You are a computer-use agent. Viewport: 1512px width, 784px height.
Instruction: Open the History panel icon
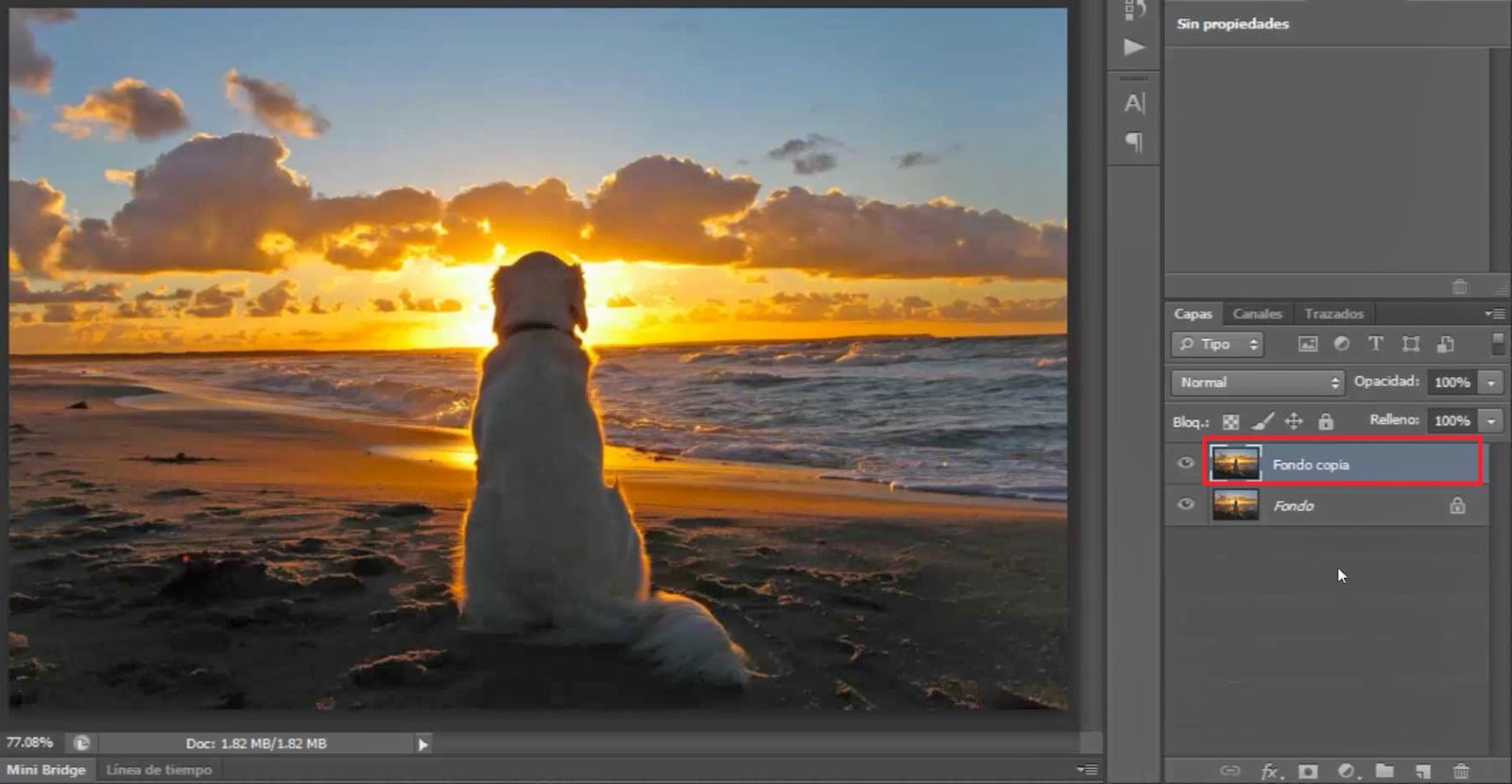tap(1134, 9)
